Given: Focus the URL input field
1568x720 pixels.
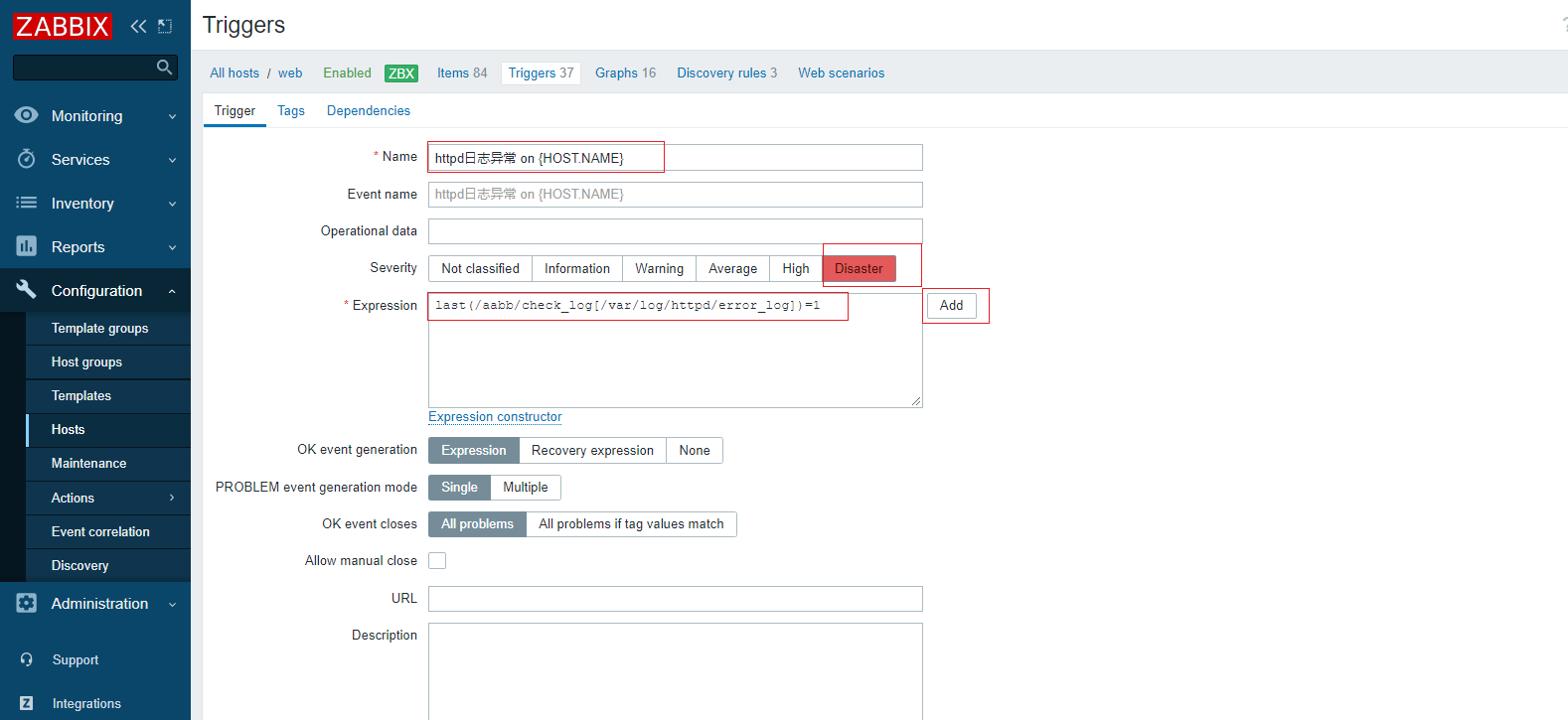Looking at the screenshot, I should pos(676,599).
